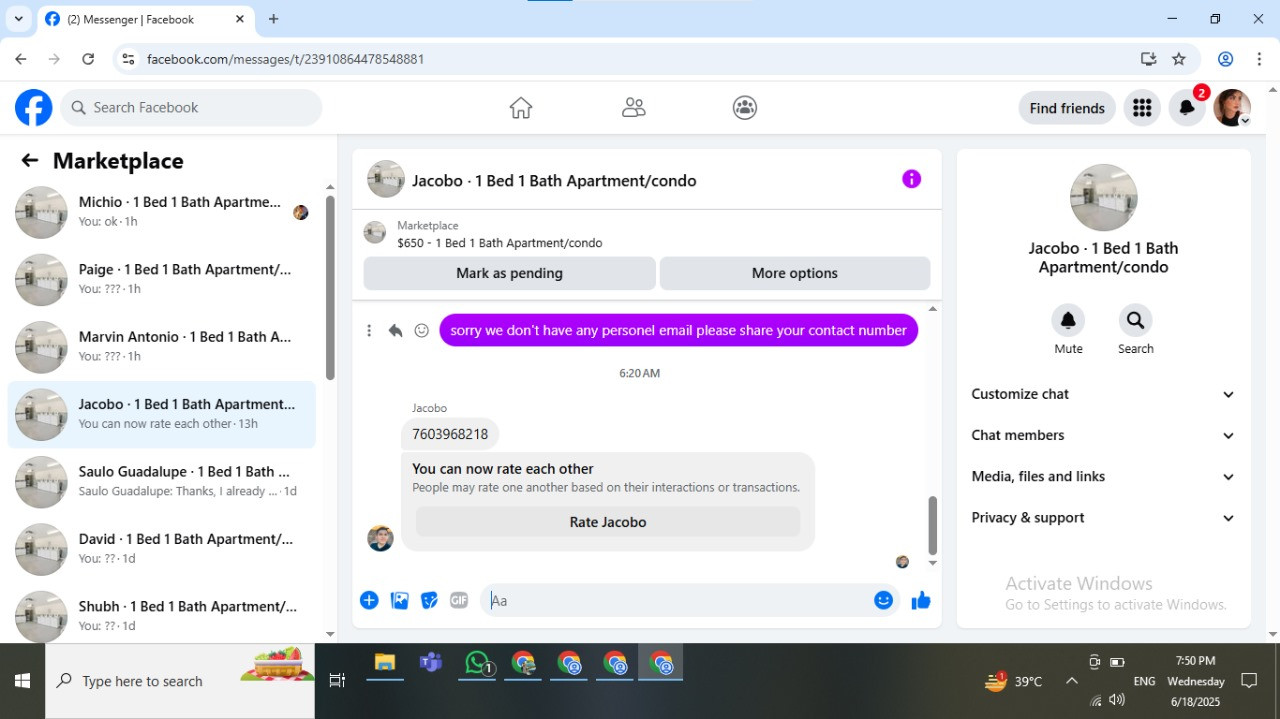This screenshot has width=1280, height=719.
Task: Click Rate Jacobo button
Action: (x=608, y=522)
